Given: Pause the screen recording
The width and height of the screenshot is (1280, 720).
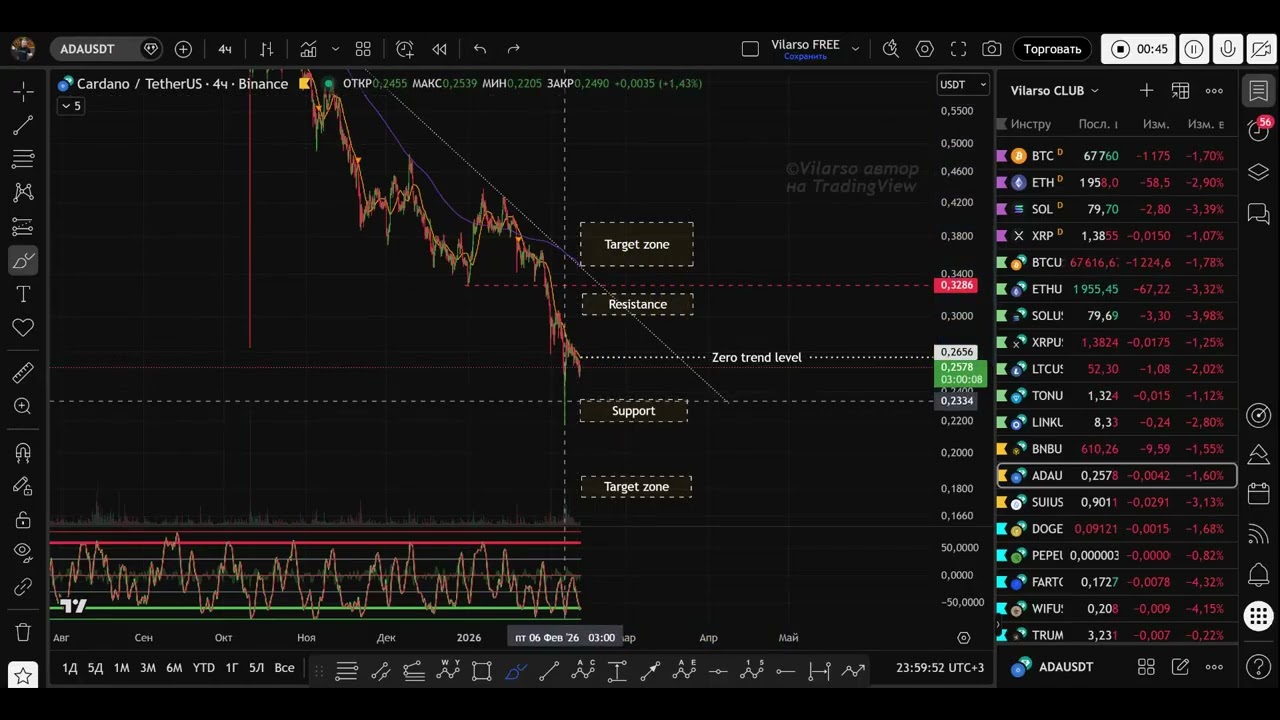Looking at the screenshot, I should (x=1193, y=49).
